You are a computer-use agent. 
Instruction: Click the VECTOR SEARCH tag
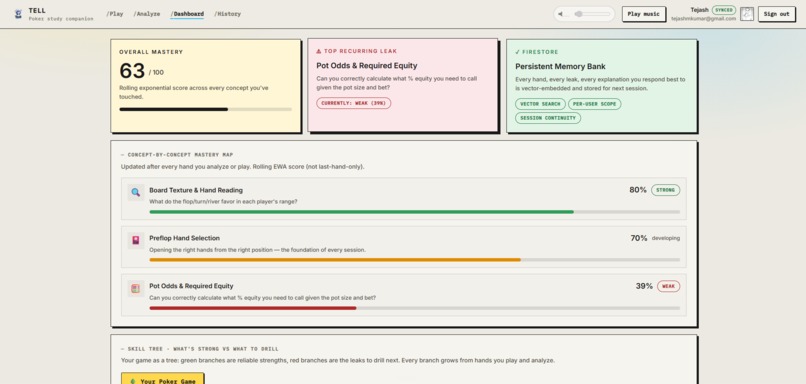(540, 104)
